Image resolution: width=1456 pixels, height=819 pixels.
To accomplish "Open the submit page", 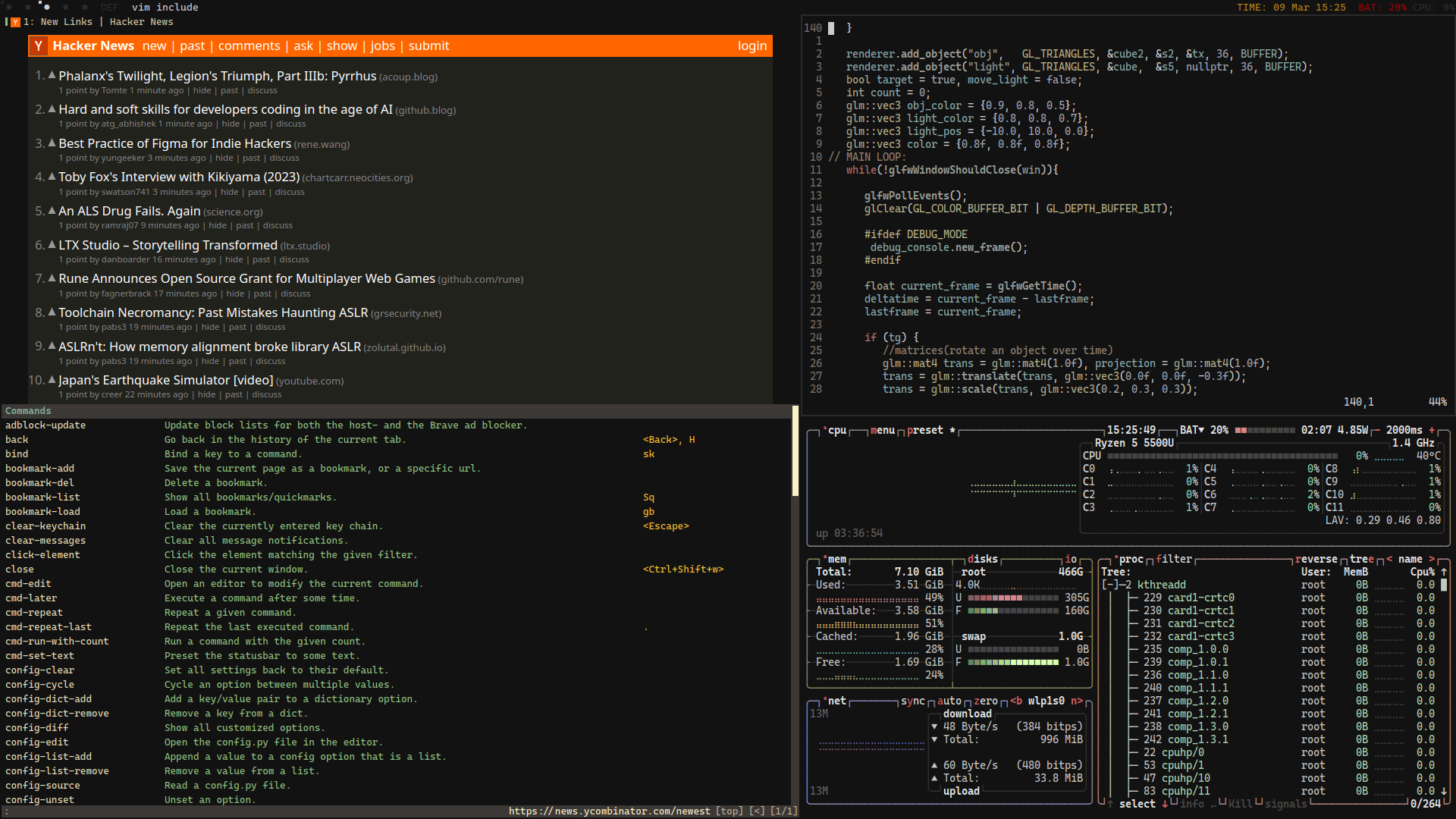I will pyautogui.click(x=428, y=45).
